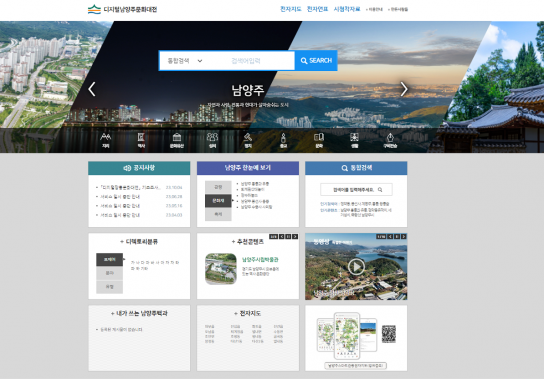Select the bottom 축제 tab in 한눈에 보기
This screenshot has height=379, width=544.
point(218,214)
